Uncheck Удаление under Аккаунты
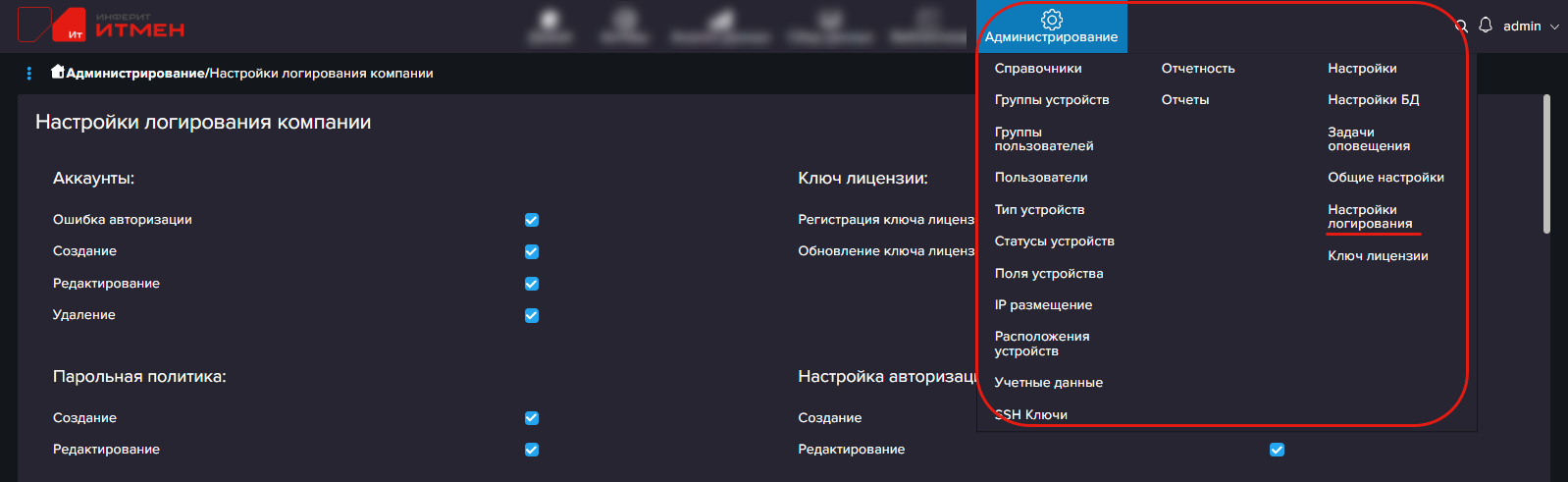The image size is (1568, 482). click(x=532, y=315)
